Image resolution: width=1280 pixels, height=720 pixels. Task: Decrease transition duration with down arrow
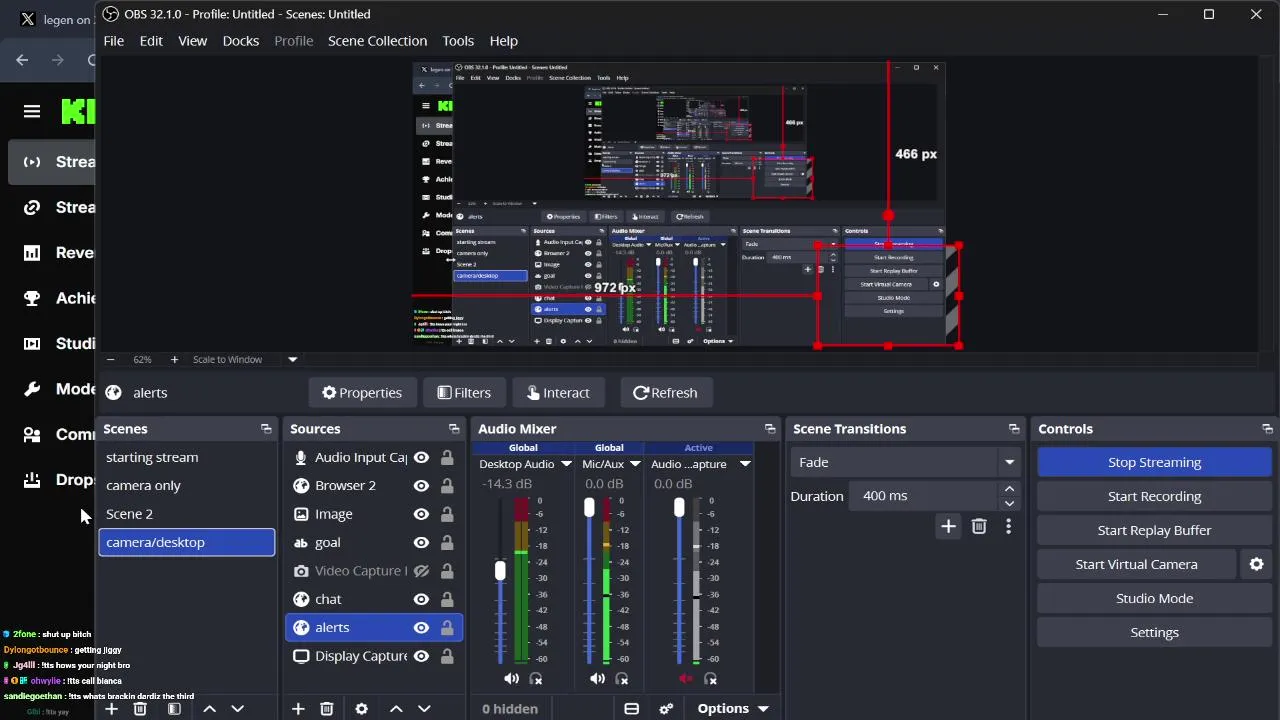coord(1009,503)
